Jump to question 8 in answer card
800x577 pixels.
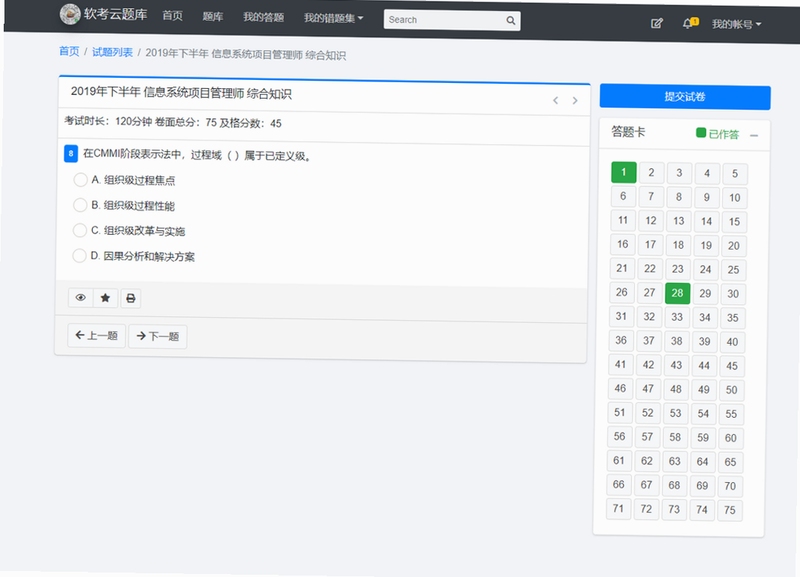coord(679,197)
